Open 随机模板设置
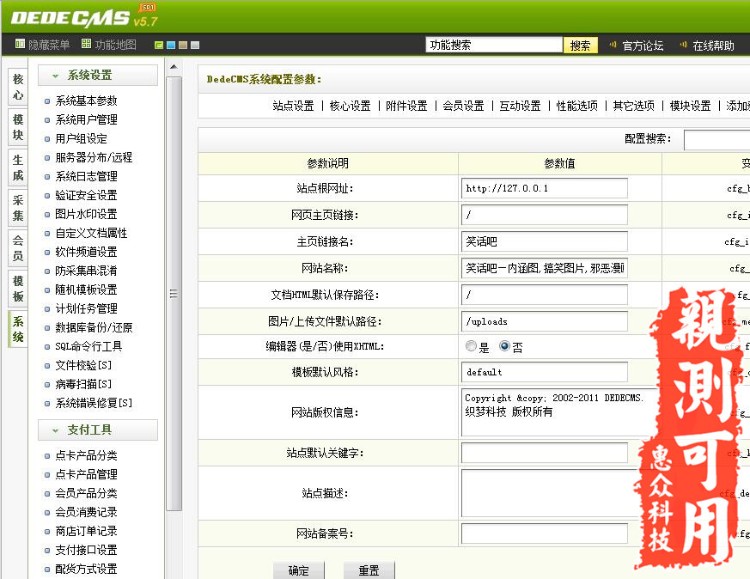Image resolution: width=750 pixels, height=579 pixels. click(x=86, y=290)
